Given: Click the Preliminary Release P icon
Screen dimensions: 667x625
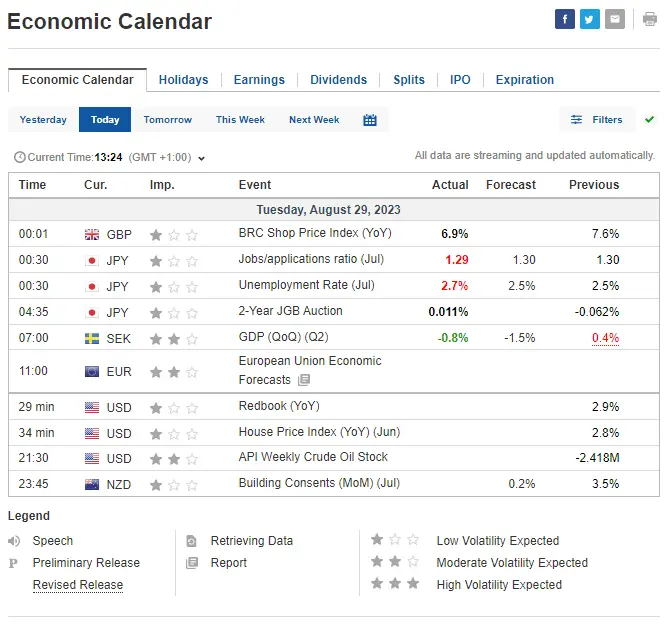Looking at the screenshot, I should click(x=13, y=563).
